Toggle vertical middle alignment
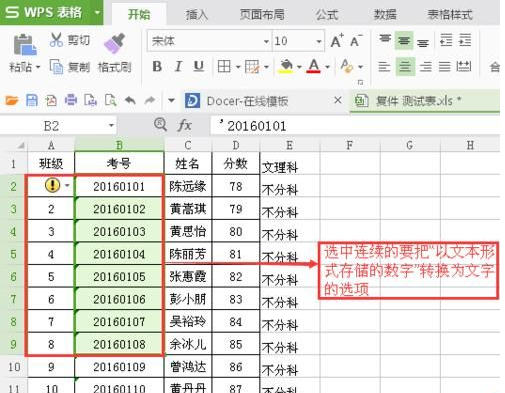The width and height of the screenshot is (505, 393). [404, 41]
